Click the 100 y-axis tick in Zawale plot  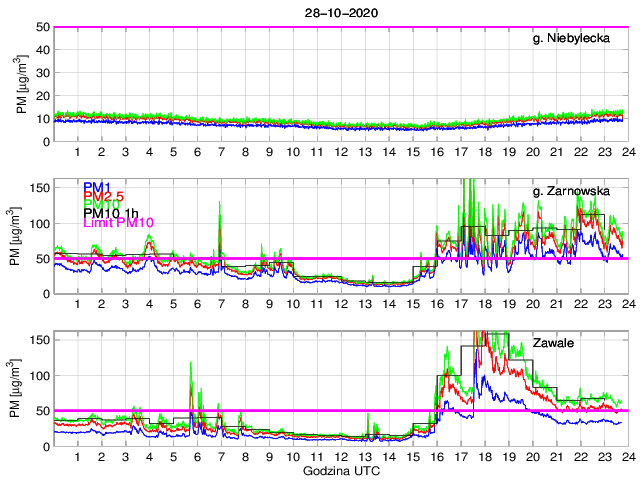(x=39, y=375)
